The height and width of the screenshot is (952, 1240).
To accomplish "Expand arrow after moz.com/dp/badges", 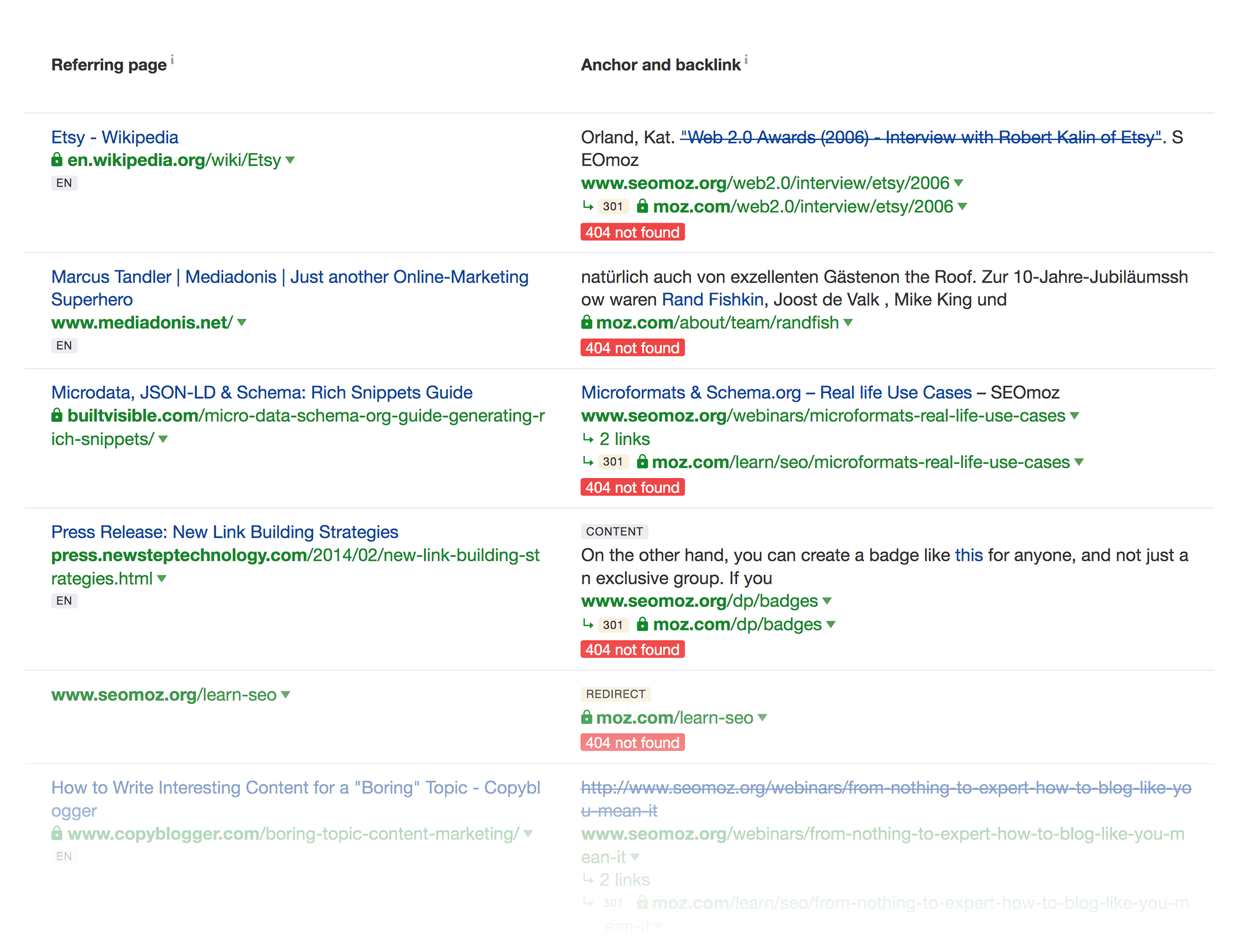I will [831, 624].
